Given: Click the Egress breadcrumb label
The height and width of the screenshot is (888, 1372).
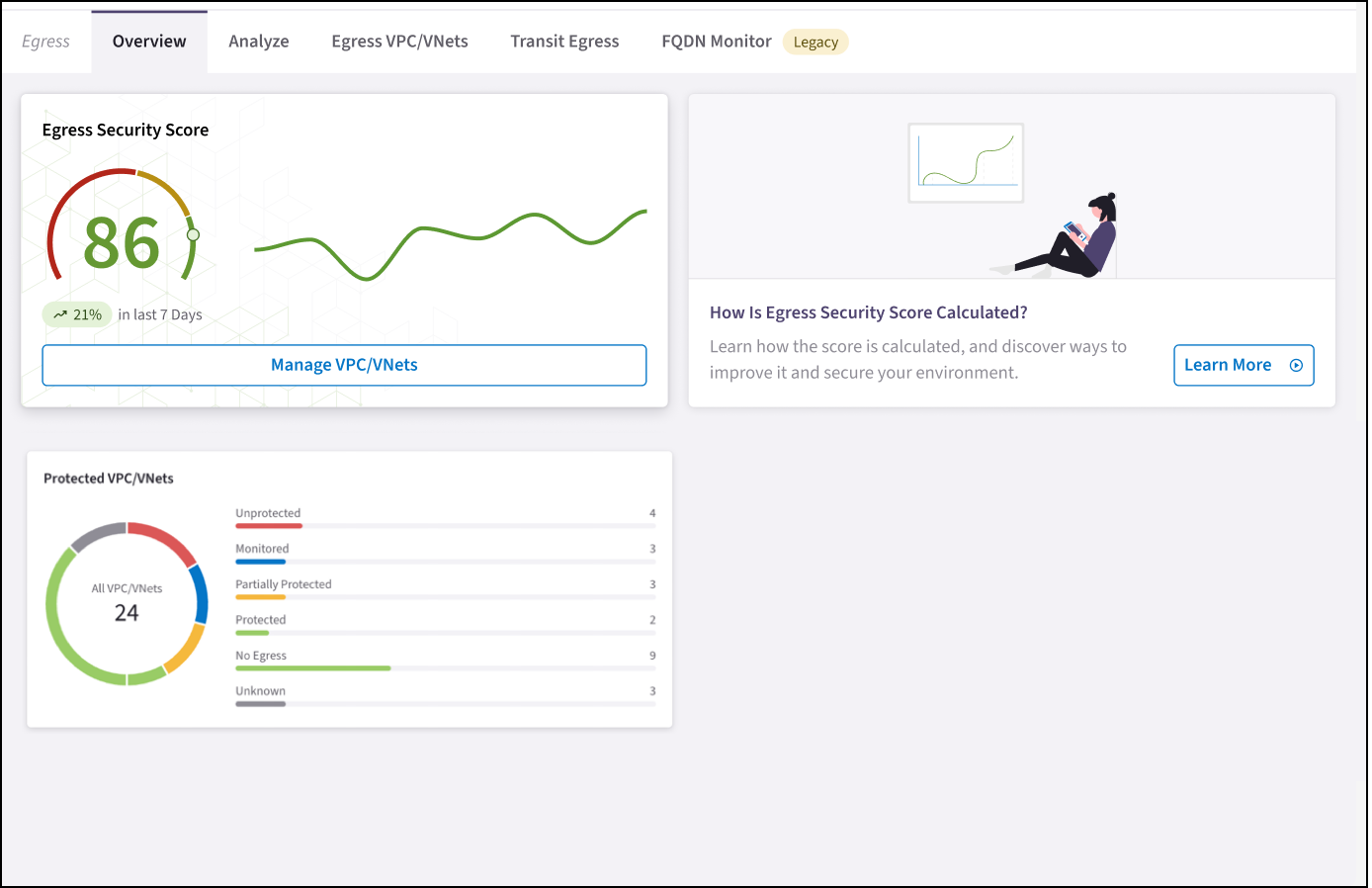Looking at the screenshot, I should click(x=45, y=41).
